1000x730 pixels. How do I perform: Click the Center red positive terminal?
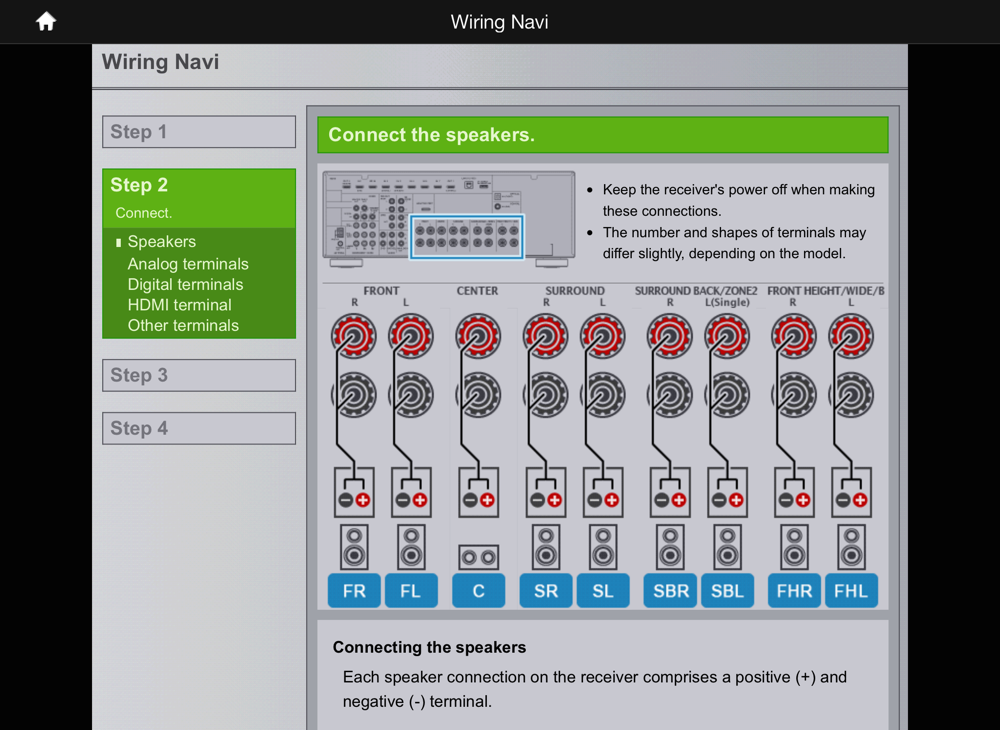click(x=478, y=335)
